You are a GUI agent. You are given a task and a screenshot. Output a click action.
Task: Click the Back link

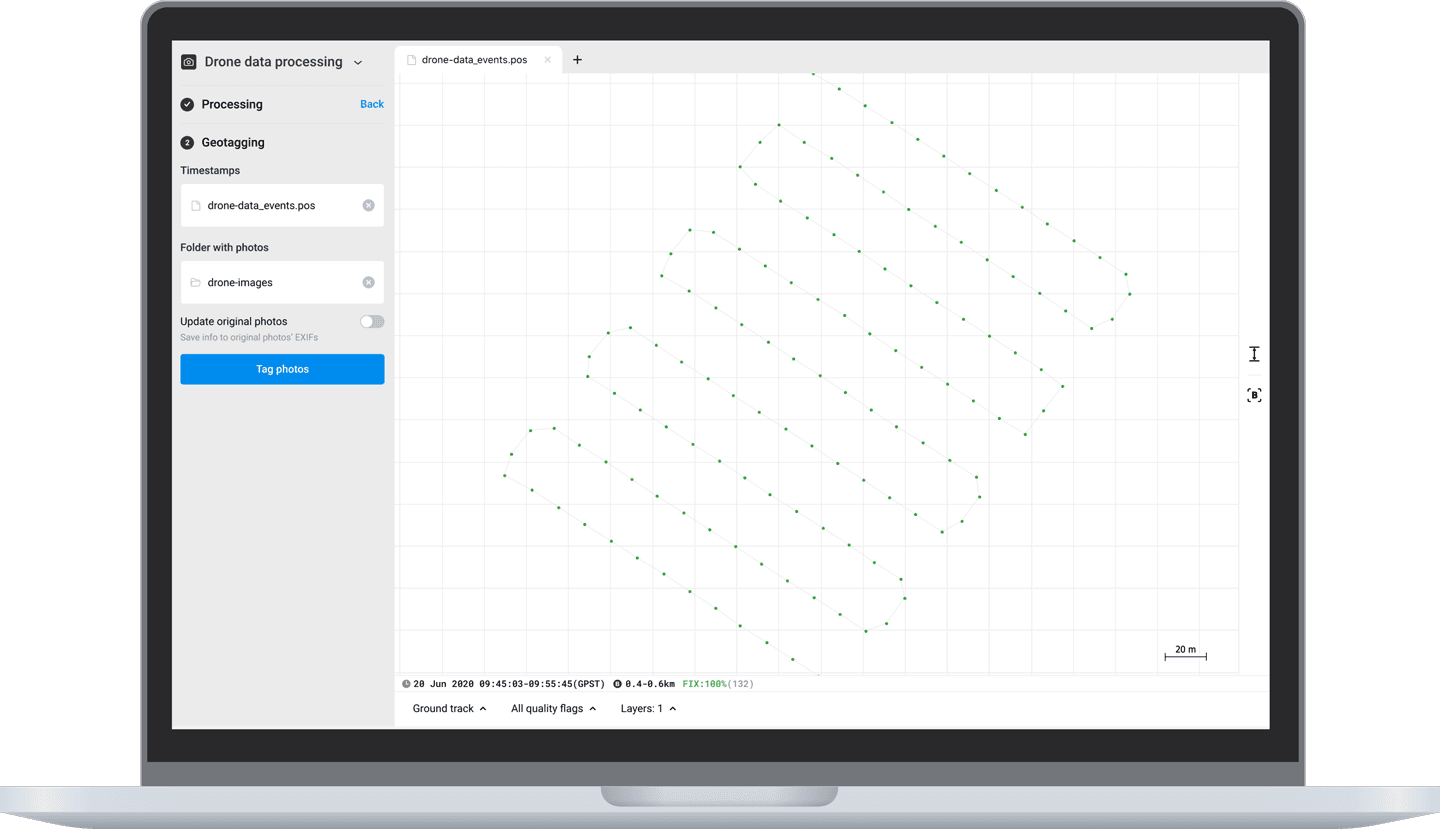point(372,104)
